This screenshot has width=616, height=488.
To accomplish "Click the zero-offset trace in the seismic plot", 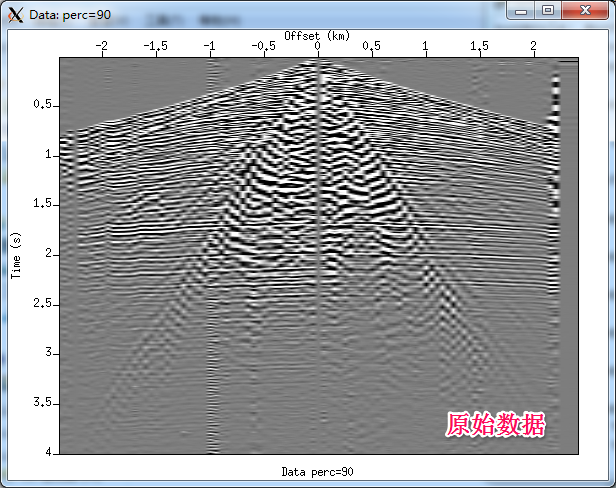I will [x=318, y=255].
